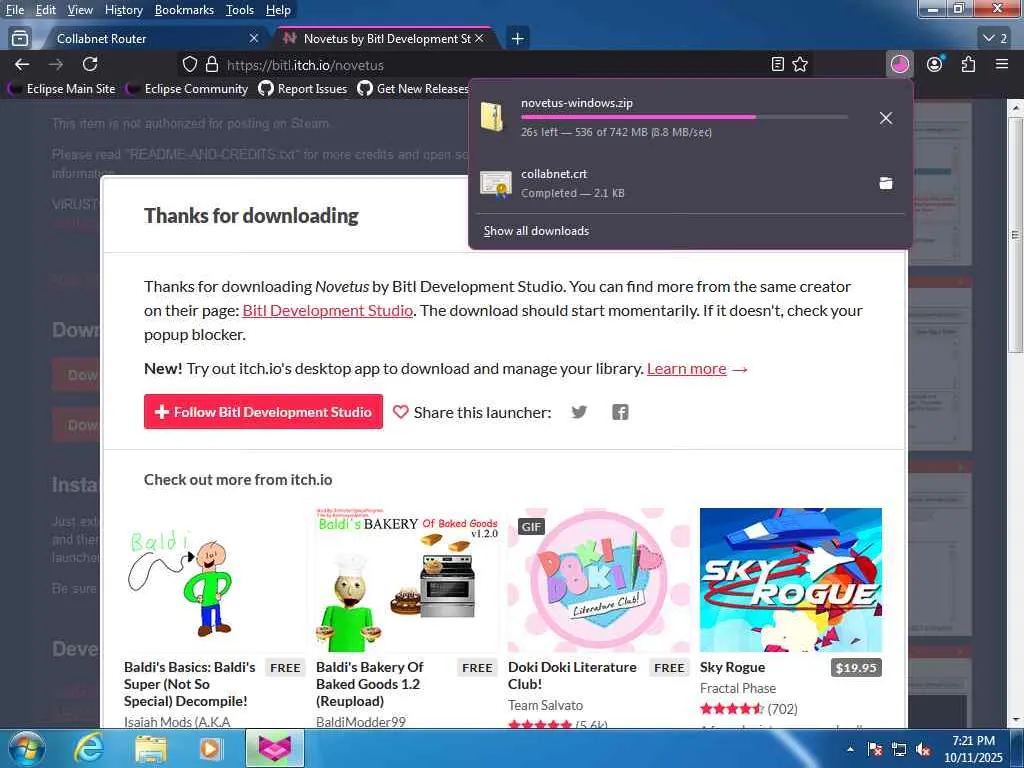Screen dimensions: 1024x768
Task: Reload the current page
Action: pyautogui.click(x=90, y=64)
